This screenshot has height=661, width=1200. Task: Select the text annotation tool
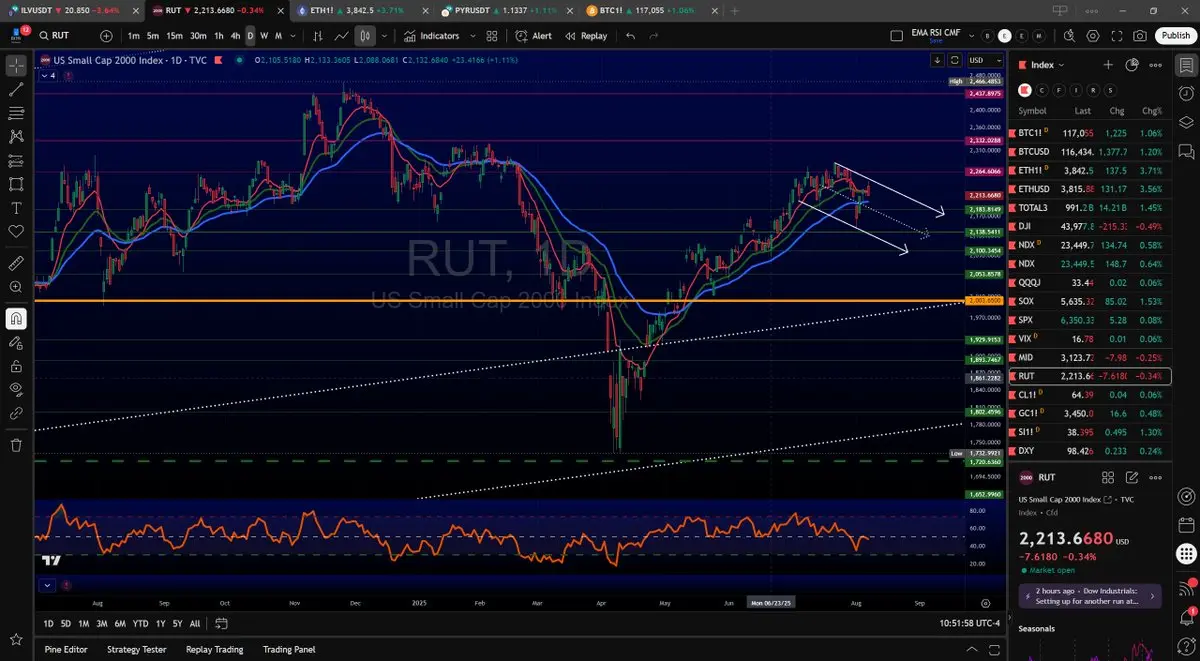[x=16, y=208]
